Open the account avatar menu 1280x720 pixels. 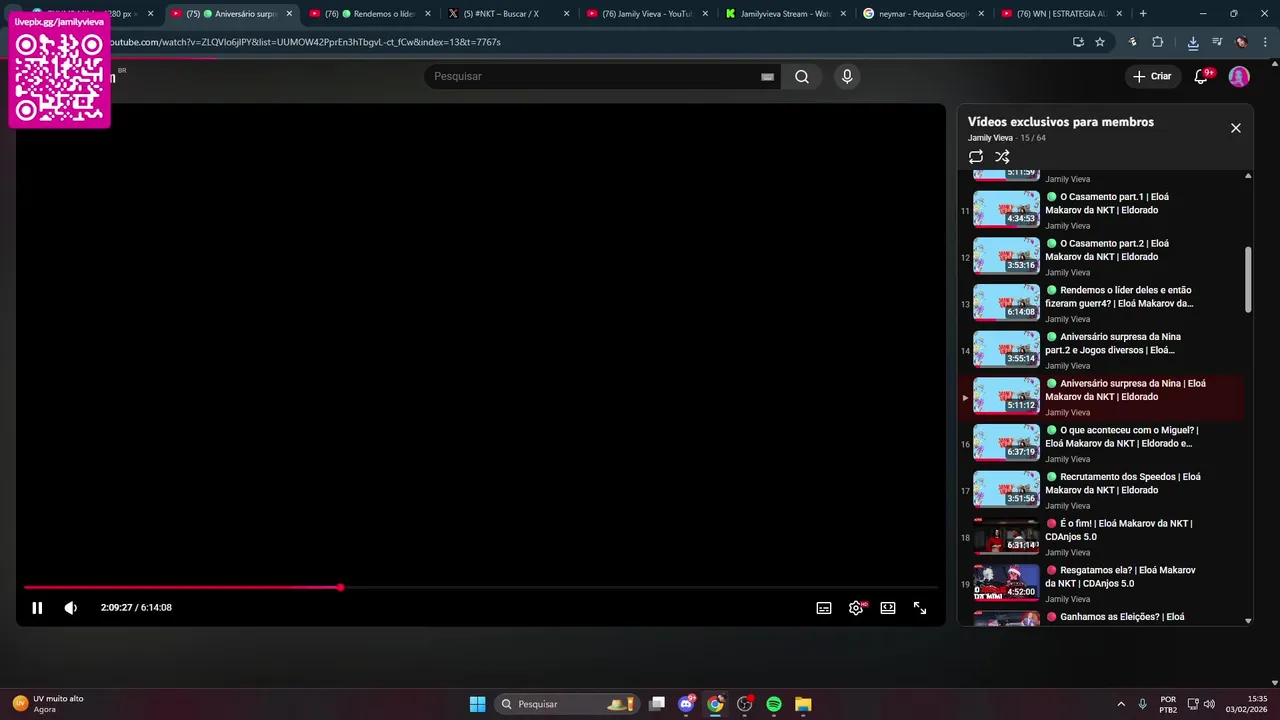pos(1239,76)
